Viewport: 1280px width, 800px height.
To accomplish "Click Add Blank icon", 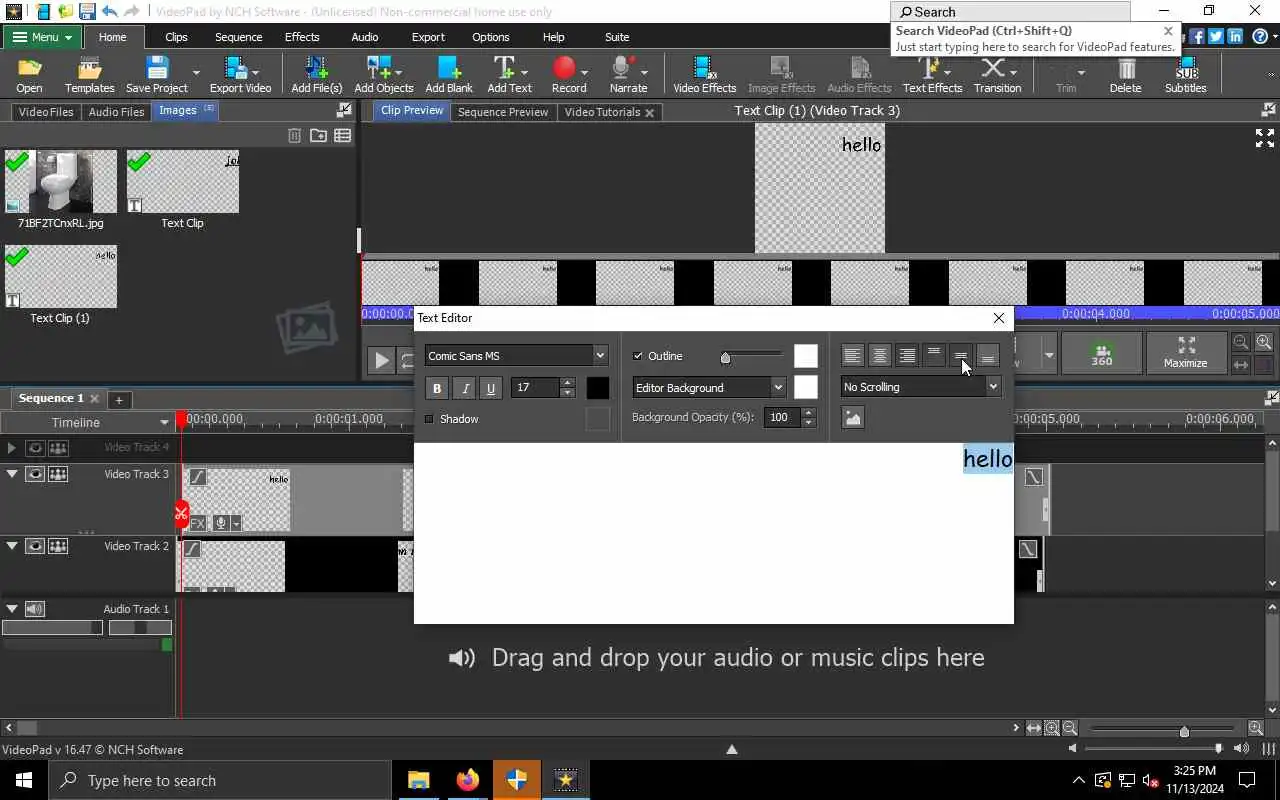I will coord(449,68).
